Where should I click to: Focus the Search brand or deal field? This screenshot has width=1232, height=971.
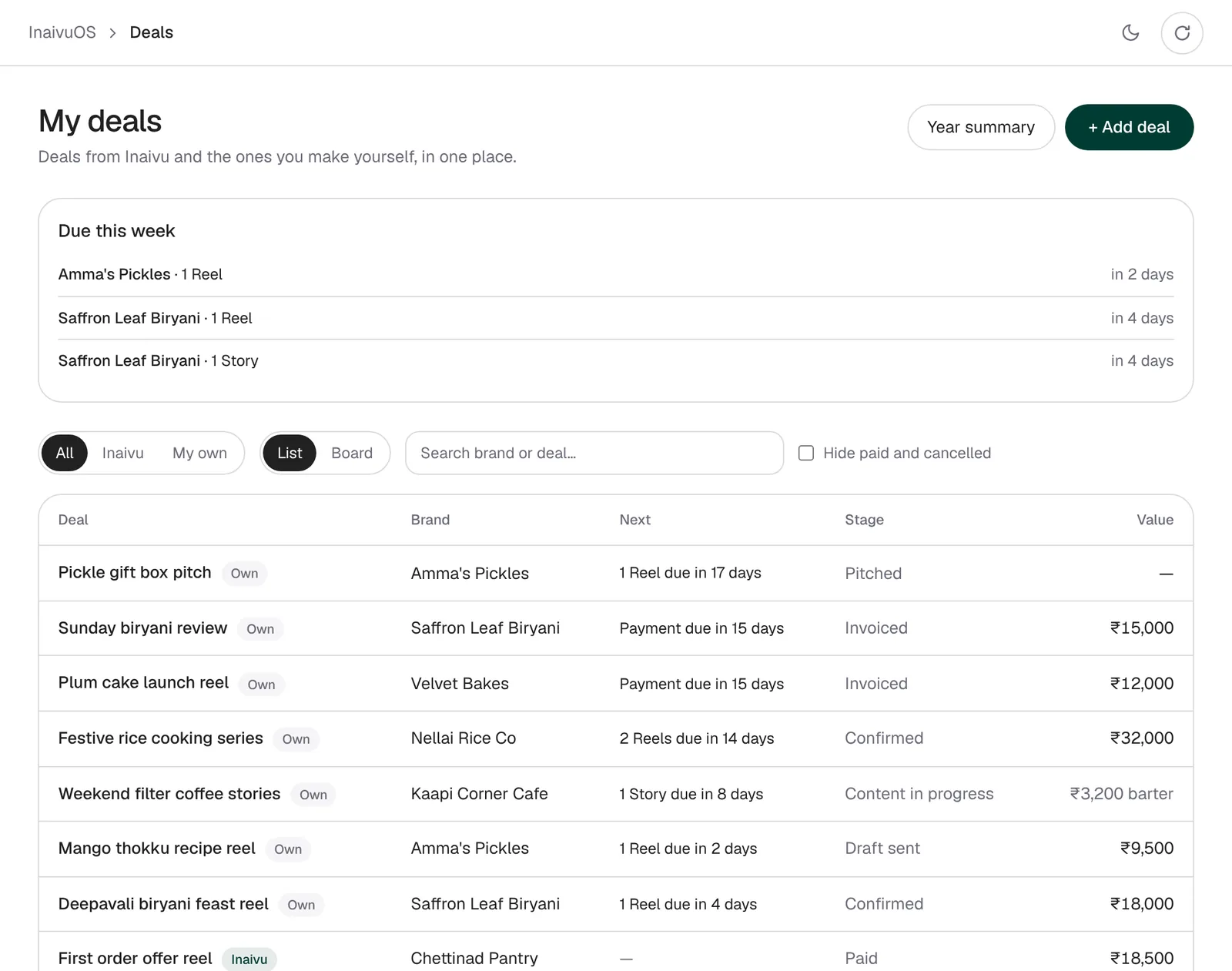point(594,453)
